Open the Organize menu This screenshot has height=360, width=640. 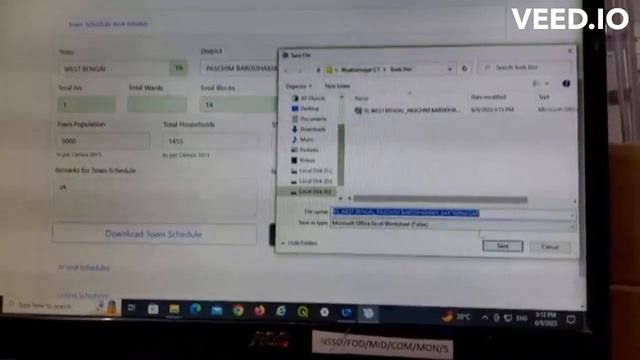[x=298, y=86]
